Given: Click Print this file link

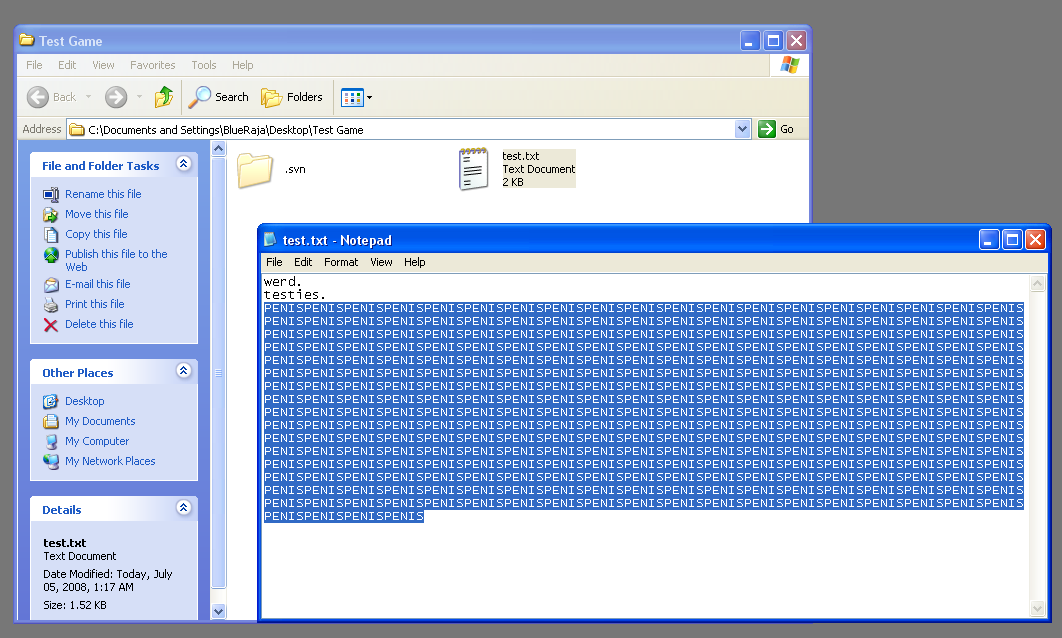Looking at the screenshot, I should [95, 304].
